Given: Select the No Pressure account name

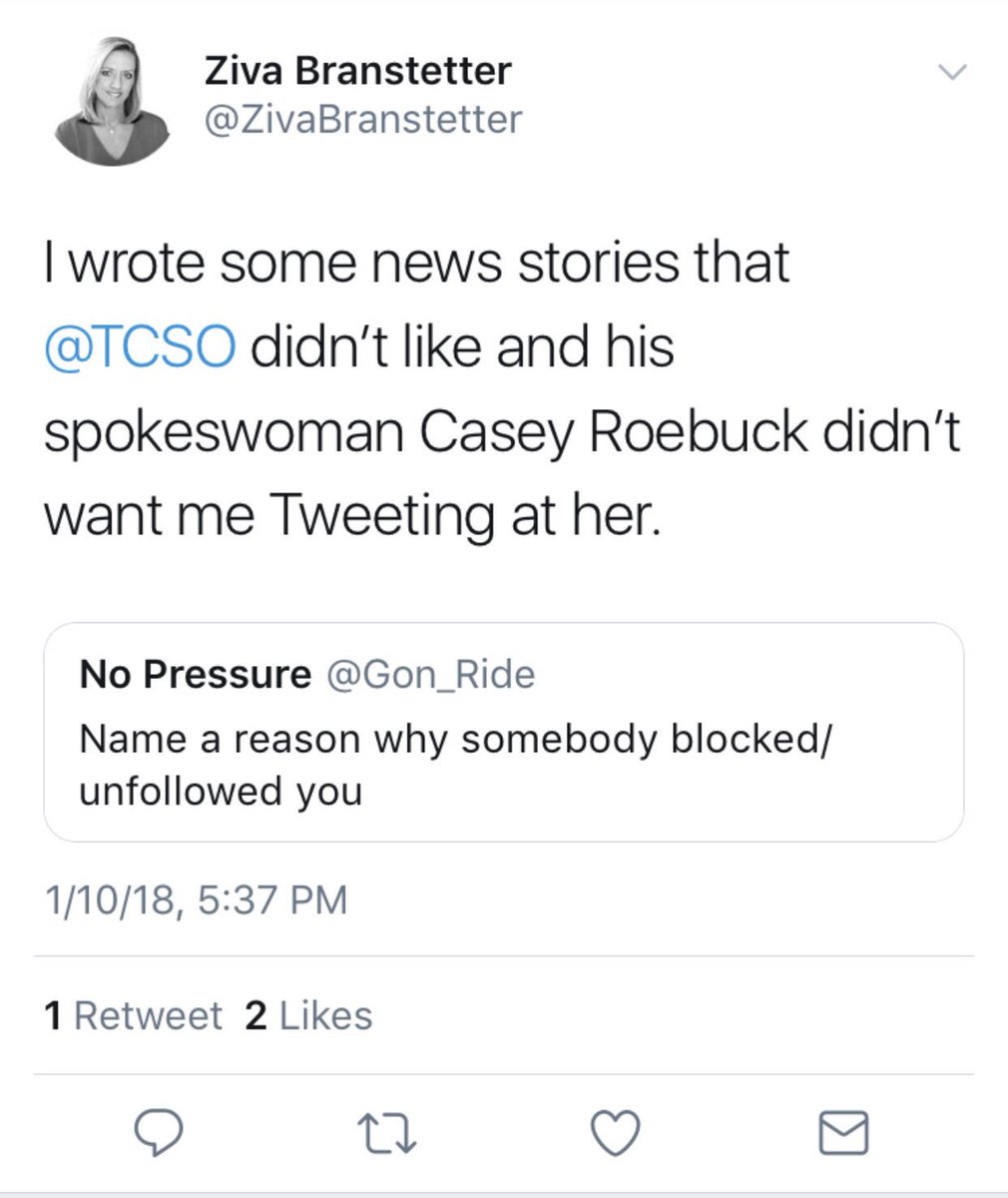Looking at the screenshot, I should (x=196, y=675).
